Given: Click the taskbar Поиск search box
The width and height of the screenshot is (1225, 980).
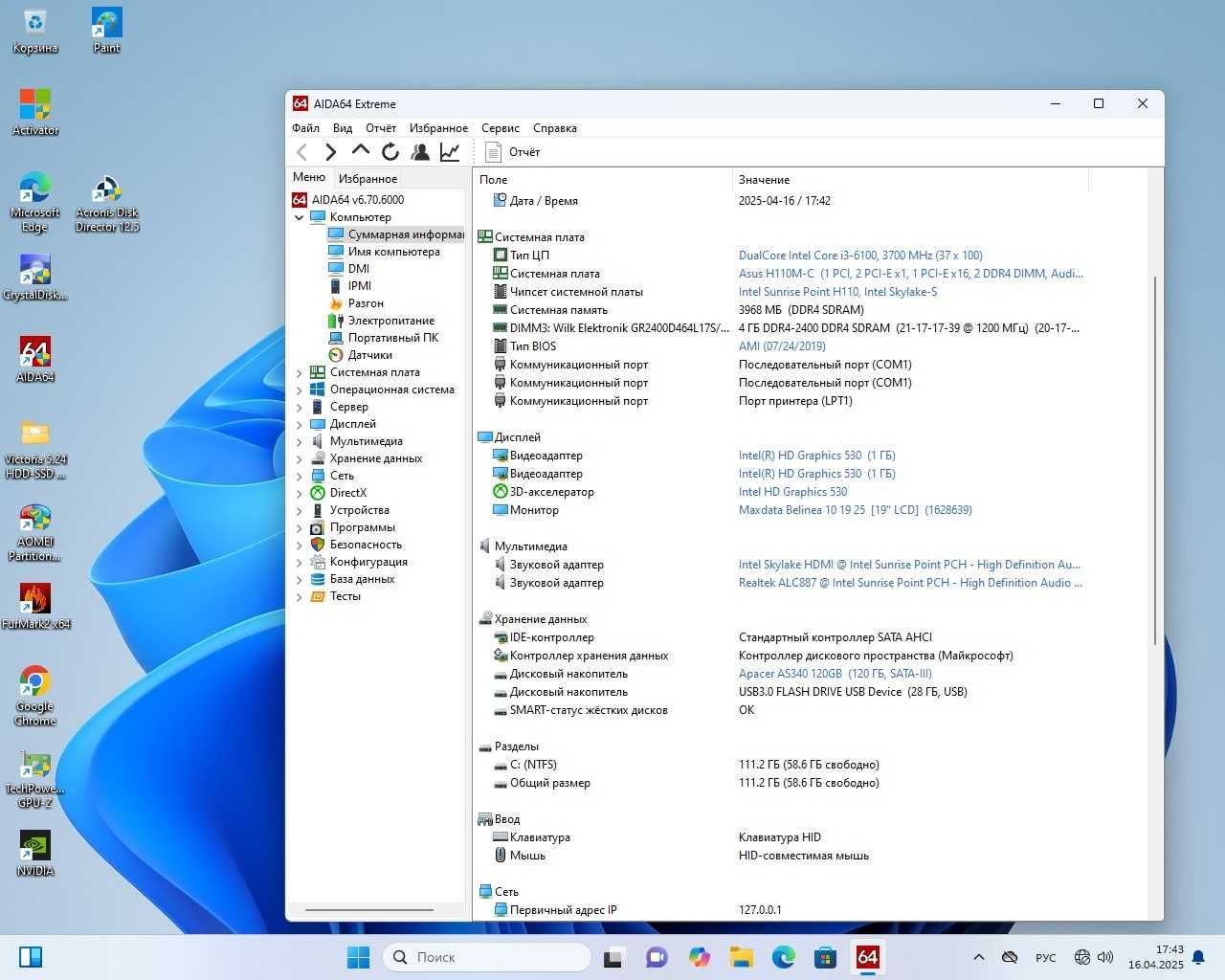Looking at the screenshot, I should coord(486,957).
